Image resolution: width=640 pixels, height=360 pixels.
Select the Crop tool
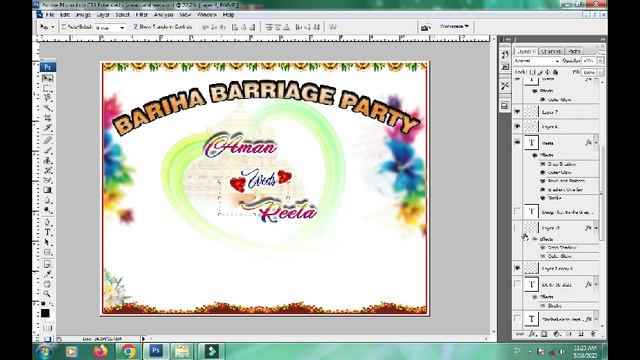[48, 118]
